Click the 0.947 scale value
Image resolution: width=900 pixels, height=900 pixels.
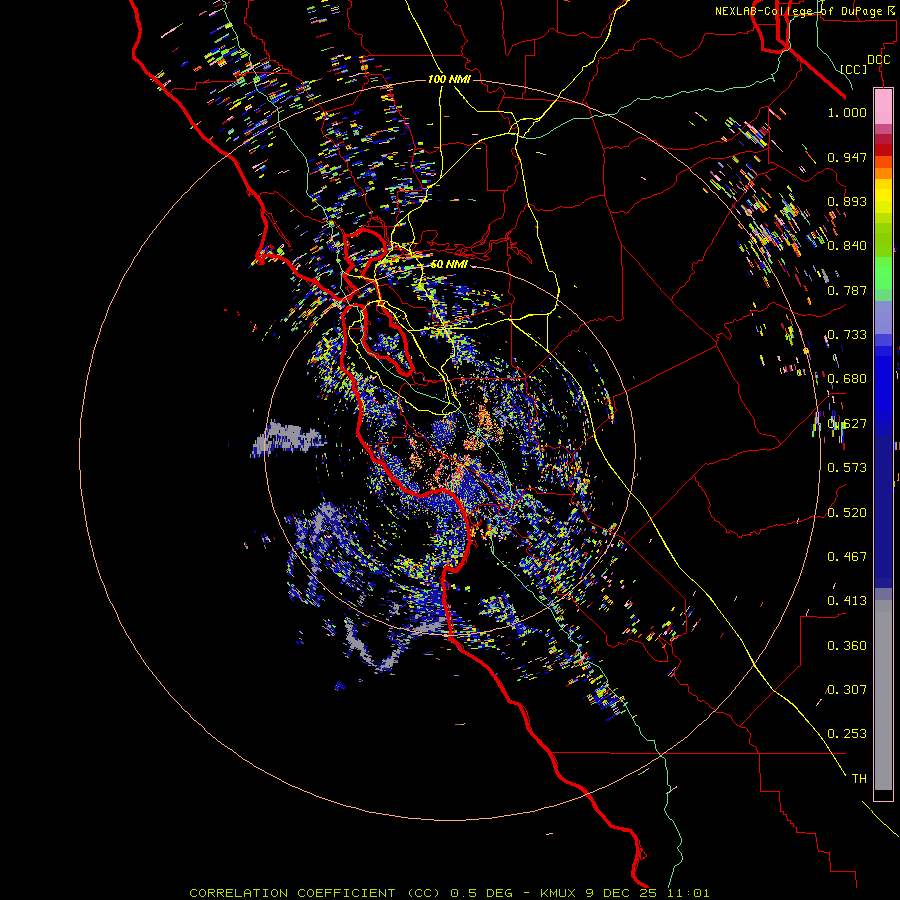coord(847,157)
